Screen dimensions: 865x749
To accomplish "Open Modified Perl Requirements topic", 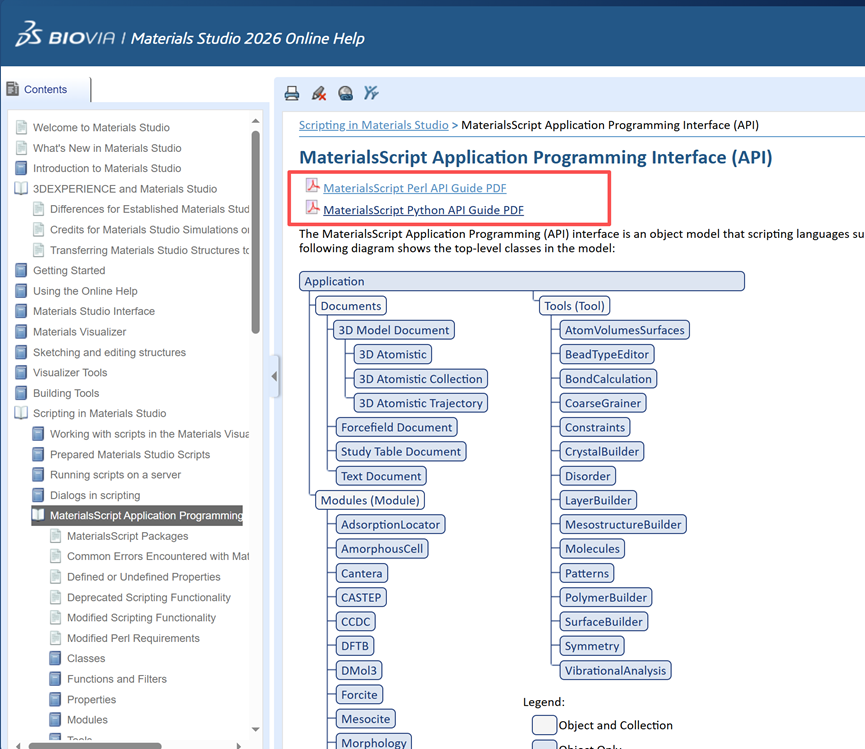I will (134, 638).
